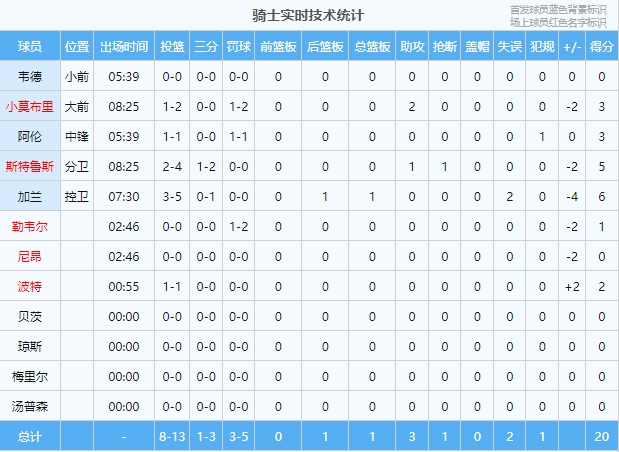Select player 阿伦 in the table
This screenshot has height=452, width=619.
[30, 137]
